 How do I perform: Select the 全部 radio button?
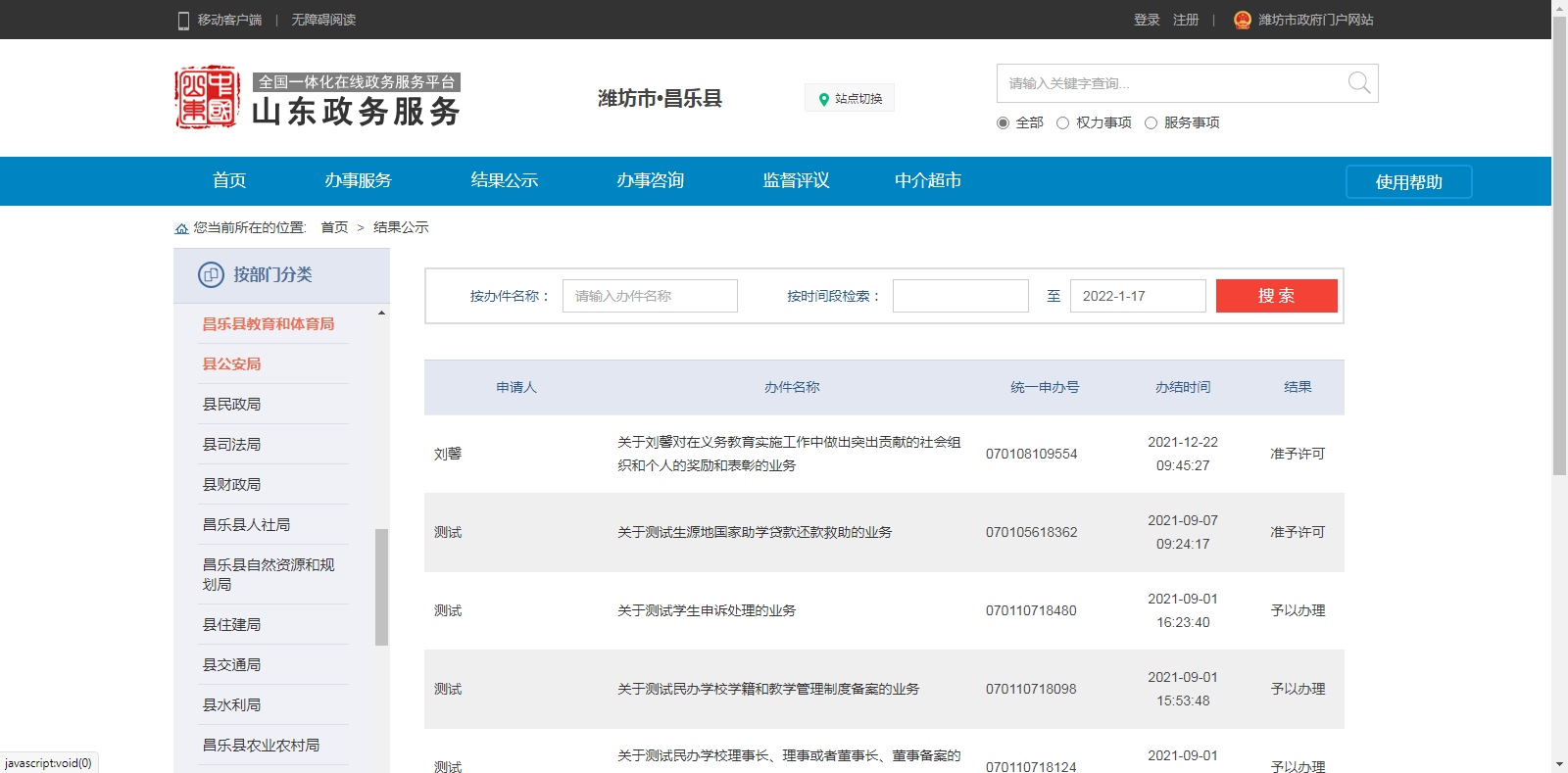pos(1003,123)
